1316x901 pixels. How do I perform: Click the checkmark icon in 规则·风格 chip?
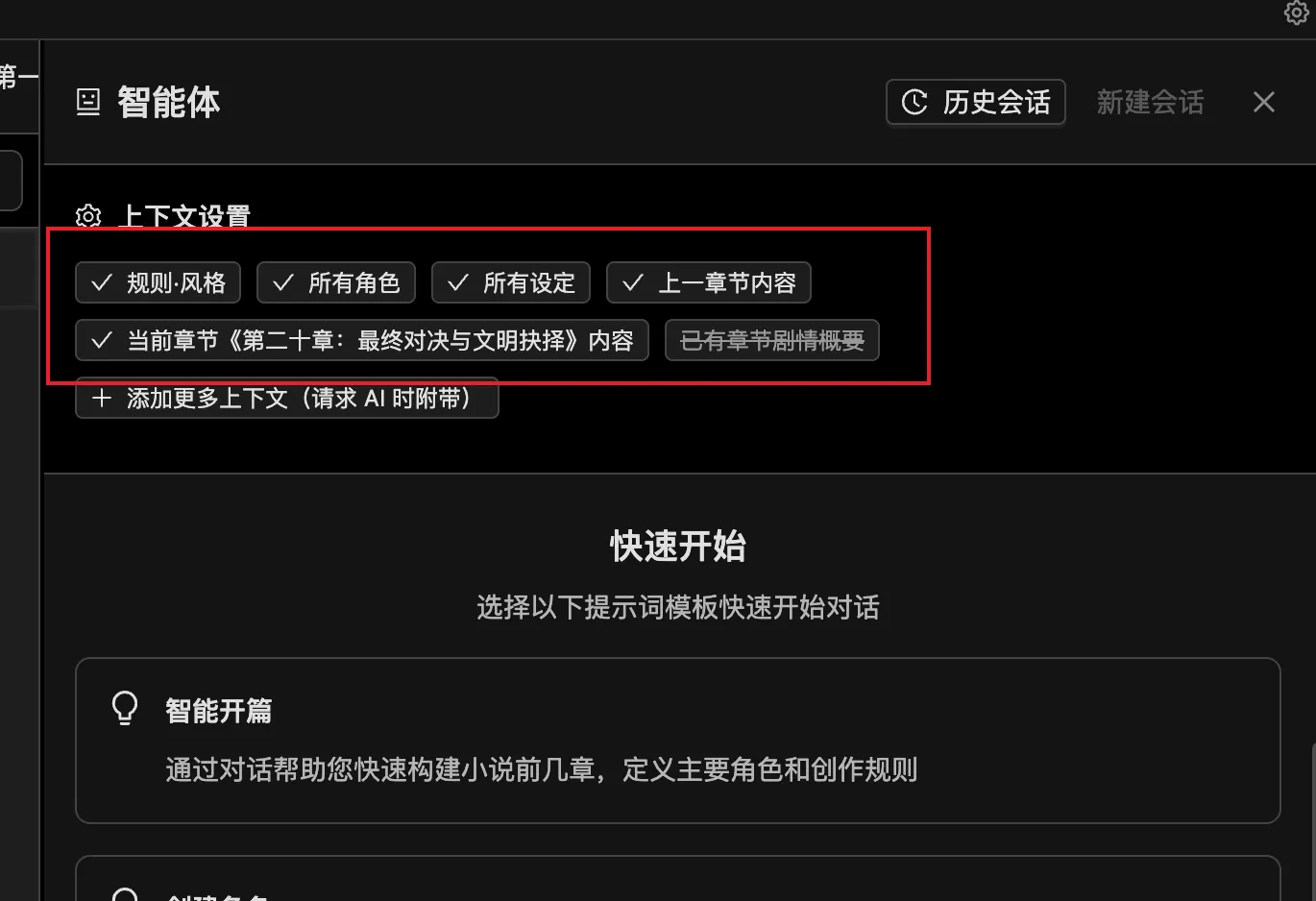102,282
